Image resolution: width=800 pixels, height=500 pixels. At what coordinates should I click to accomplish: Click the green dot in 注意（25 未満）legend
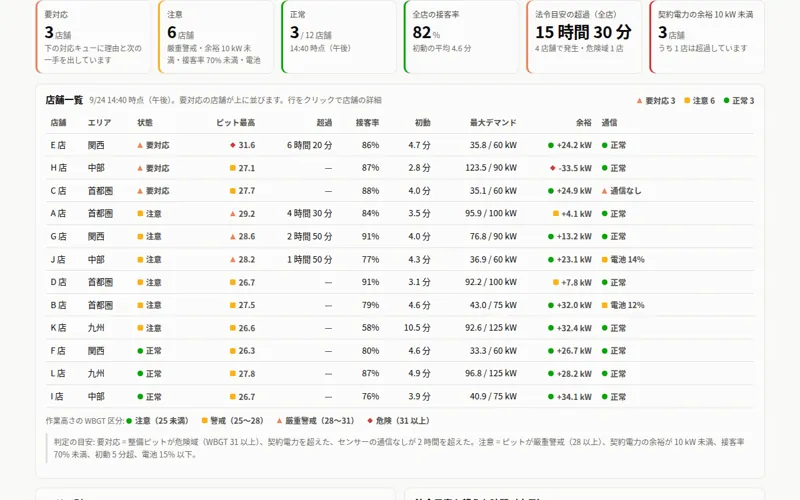[x=129, y=421]
